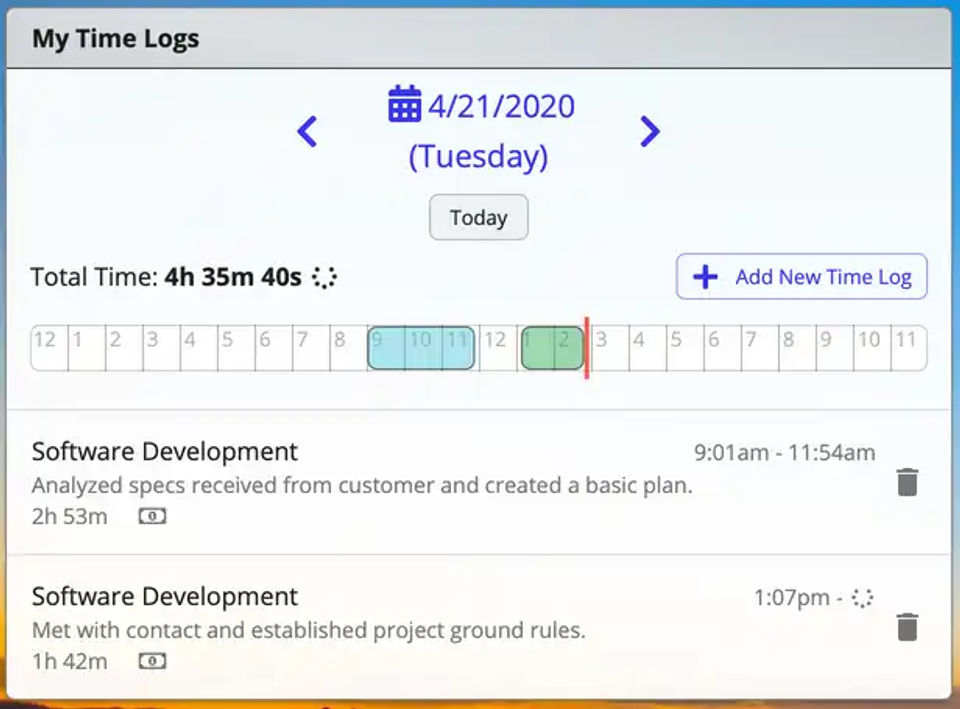Image resolution: width=960 pixels, height=709 pixels.
Task: Click the 6 AM slot on timeline
Action: pyautogui.click(x=274, y=348)
